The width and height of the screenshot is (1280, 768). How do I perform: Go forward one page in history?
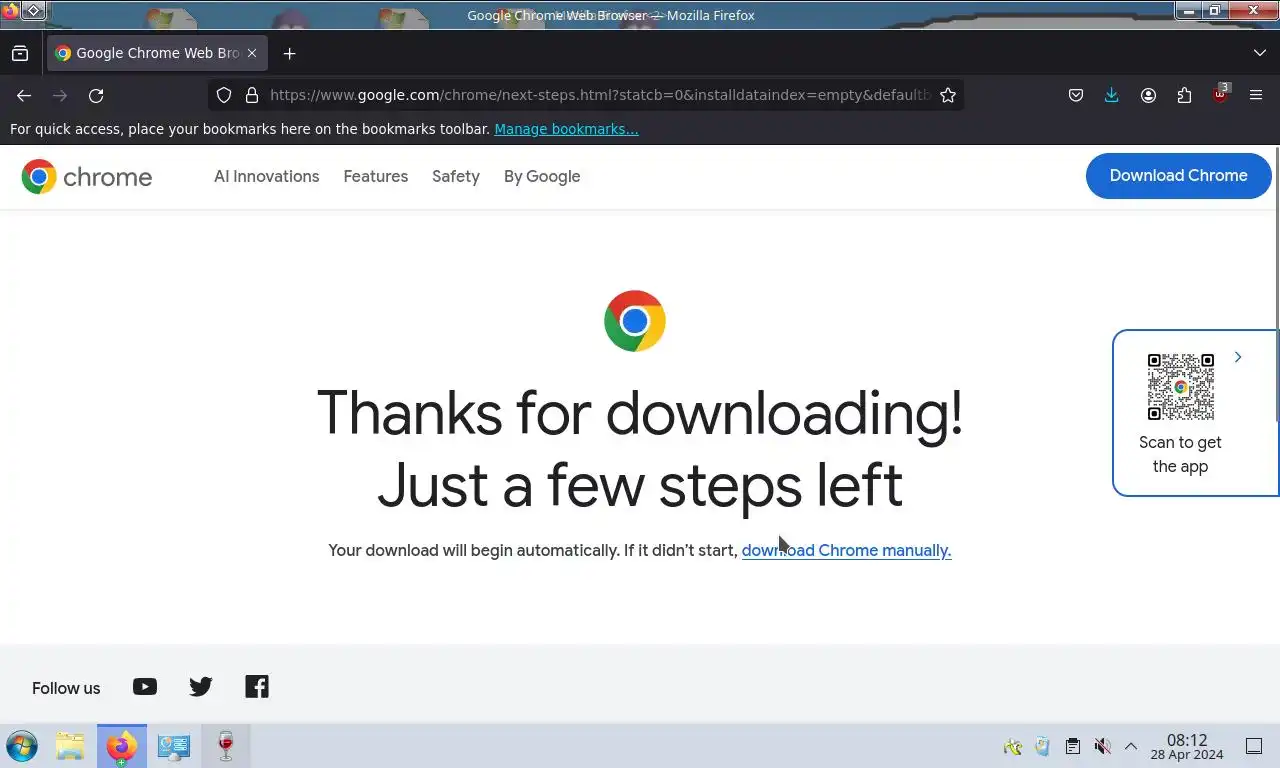click(x=60, y=95)
